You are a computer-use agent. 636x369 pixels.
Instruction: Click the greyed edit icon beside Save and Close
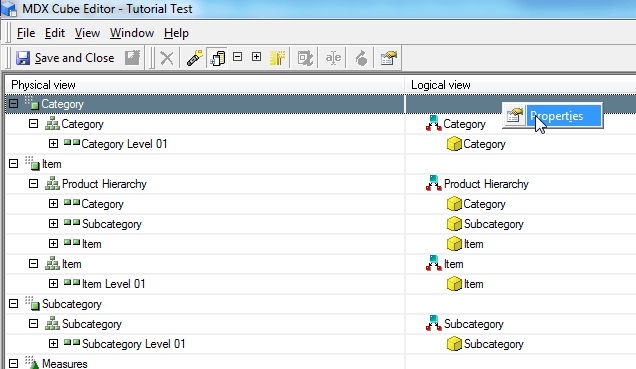click(x=132, y=58)
